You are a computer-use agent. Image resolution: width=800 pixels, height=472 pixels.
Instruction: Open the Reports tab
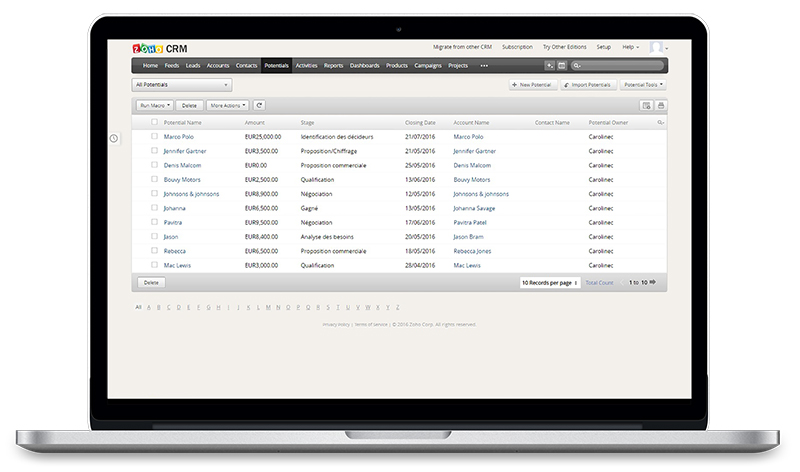coord(333,66)
